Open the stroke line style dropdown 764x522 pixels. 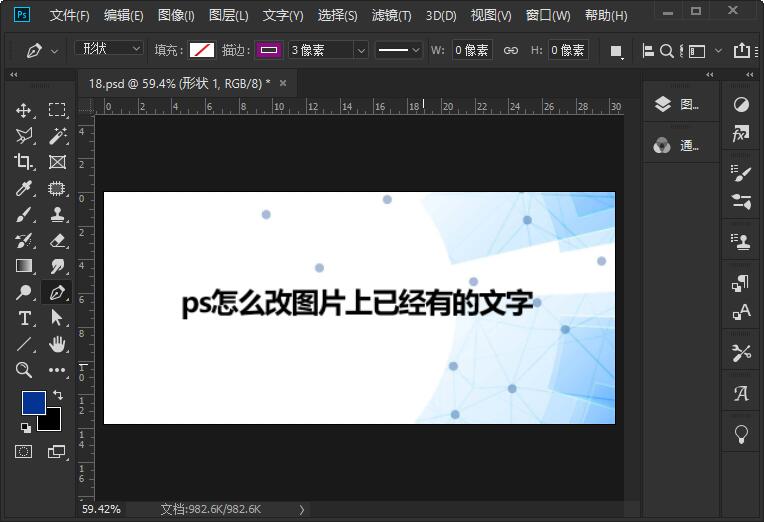point(399,50)
